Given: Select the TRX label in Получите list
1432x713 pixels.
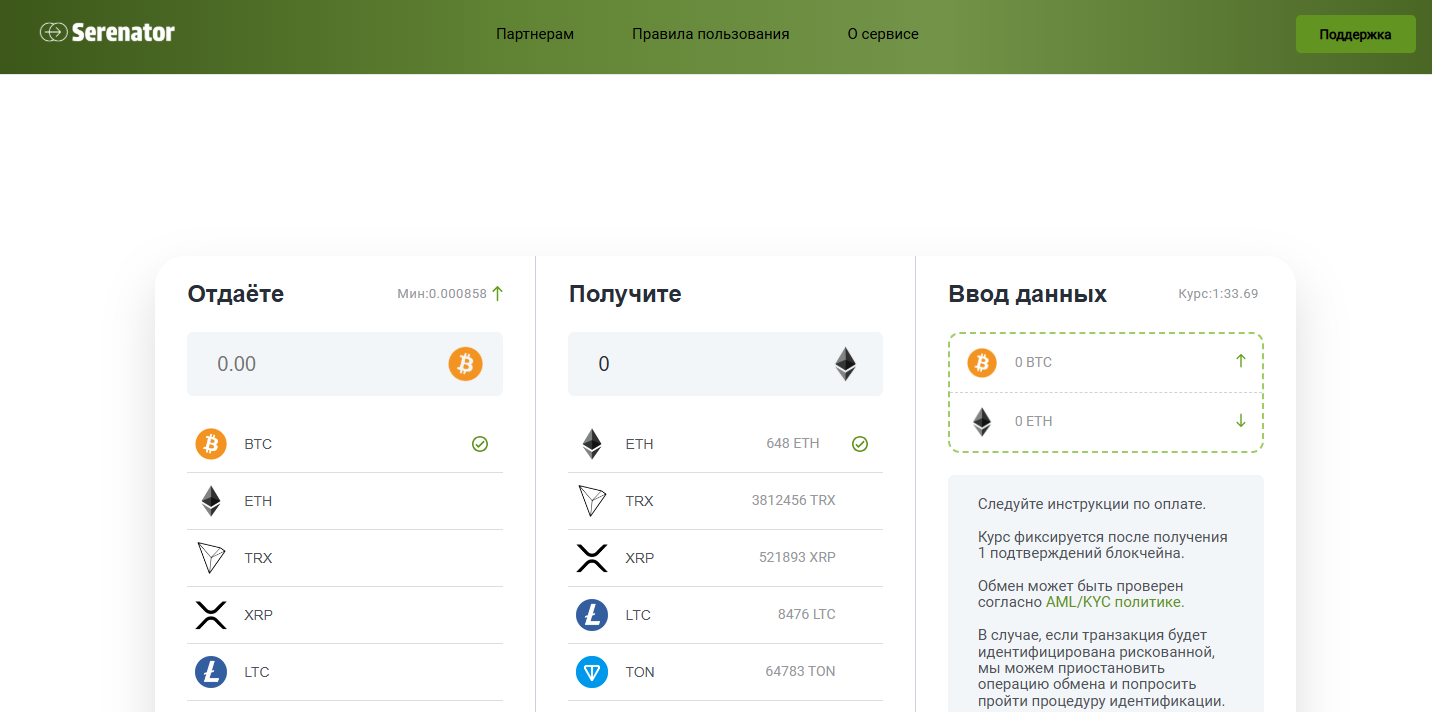Looking at the screenshot, I should 639,501.
